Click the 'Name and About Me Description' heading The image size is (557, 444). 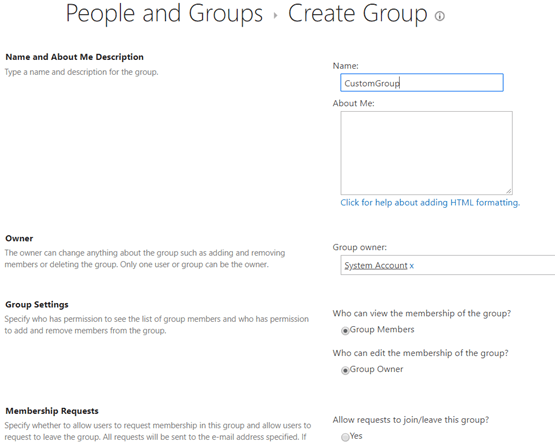pos(75,57)
